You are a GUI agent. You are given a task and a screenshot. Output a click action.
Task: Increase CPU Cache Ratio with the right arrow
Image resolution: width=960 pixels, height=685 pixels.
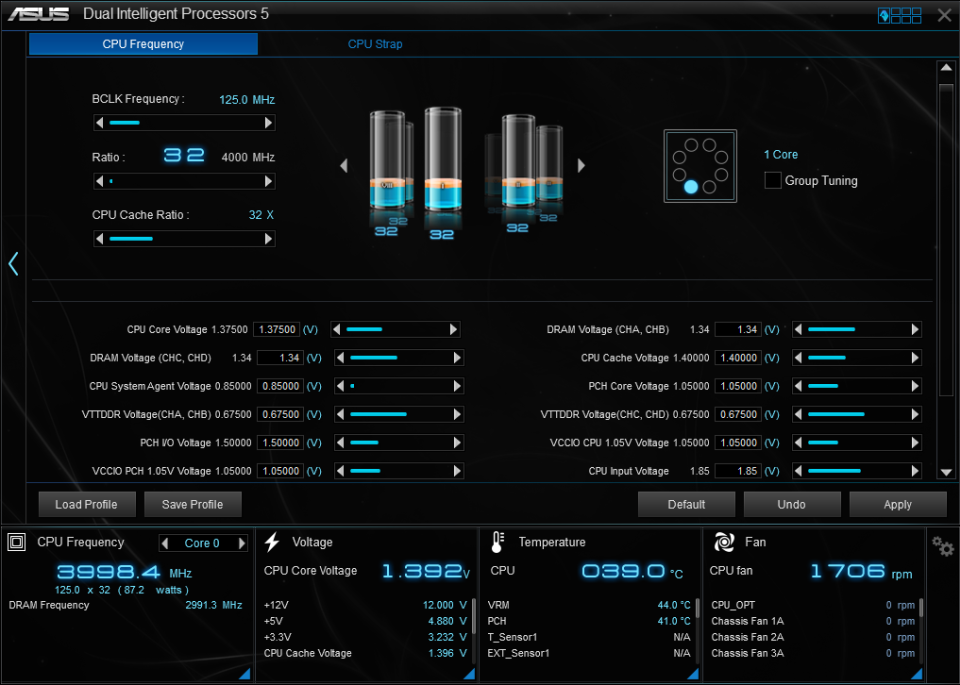(x=268, y=239)
